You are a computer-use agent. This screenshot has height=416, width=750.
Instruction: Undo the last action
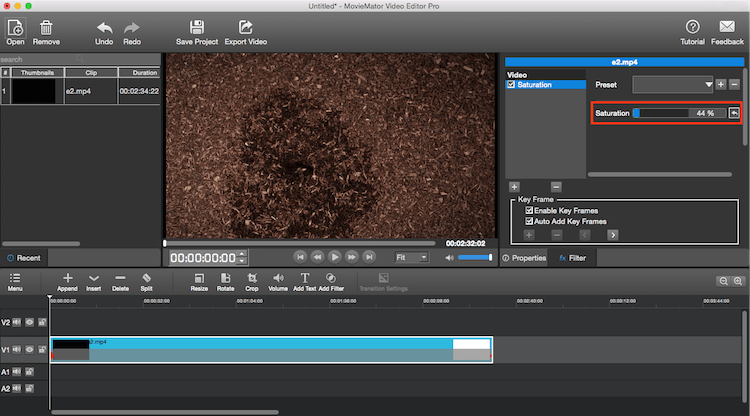[104, 33]
